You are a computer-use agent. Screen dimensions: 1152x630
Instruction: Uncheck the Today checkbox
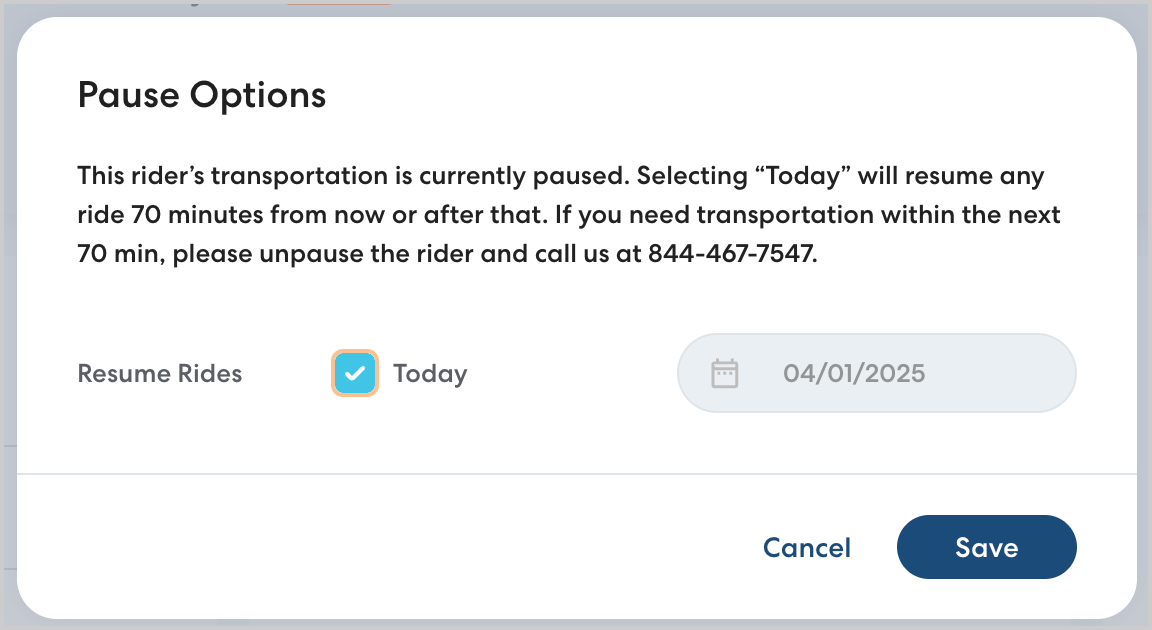click(x=355, y=374)
